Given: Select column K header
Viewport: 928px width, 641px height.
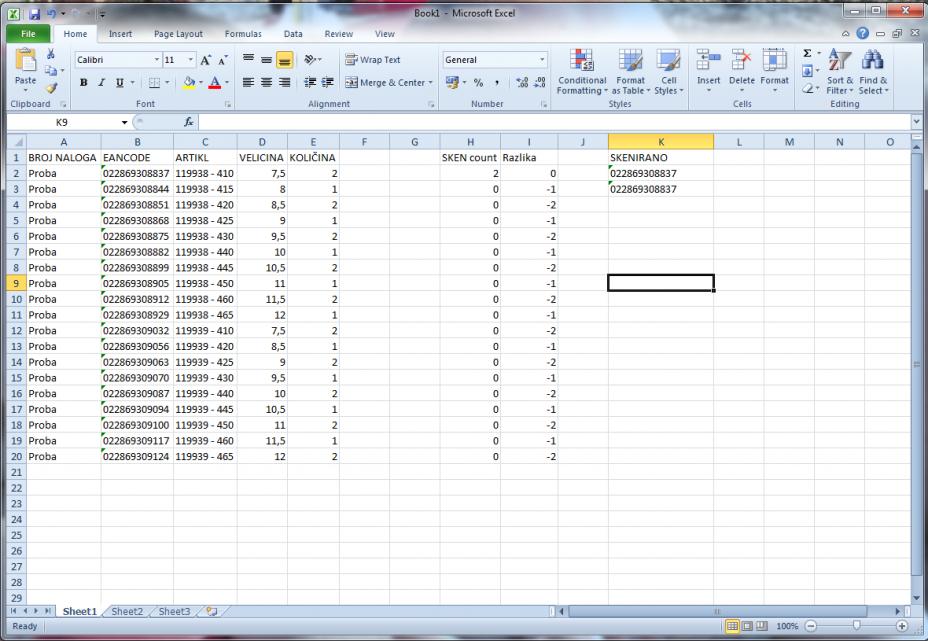Looking at the screenshot, I should click(x=660, y=142).
